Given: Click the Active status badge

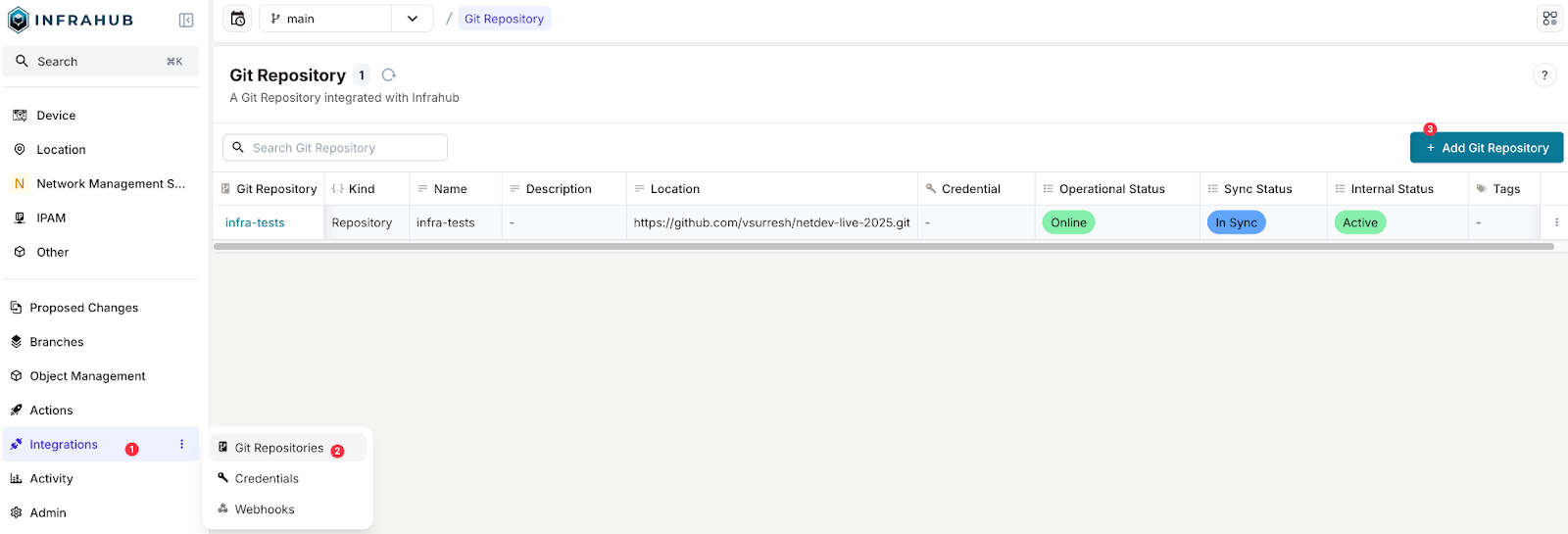Looking at the screenshot, I should (1359, 223).
